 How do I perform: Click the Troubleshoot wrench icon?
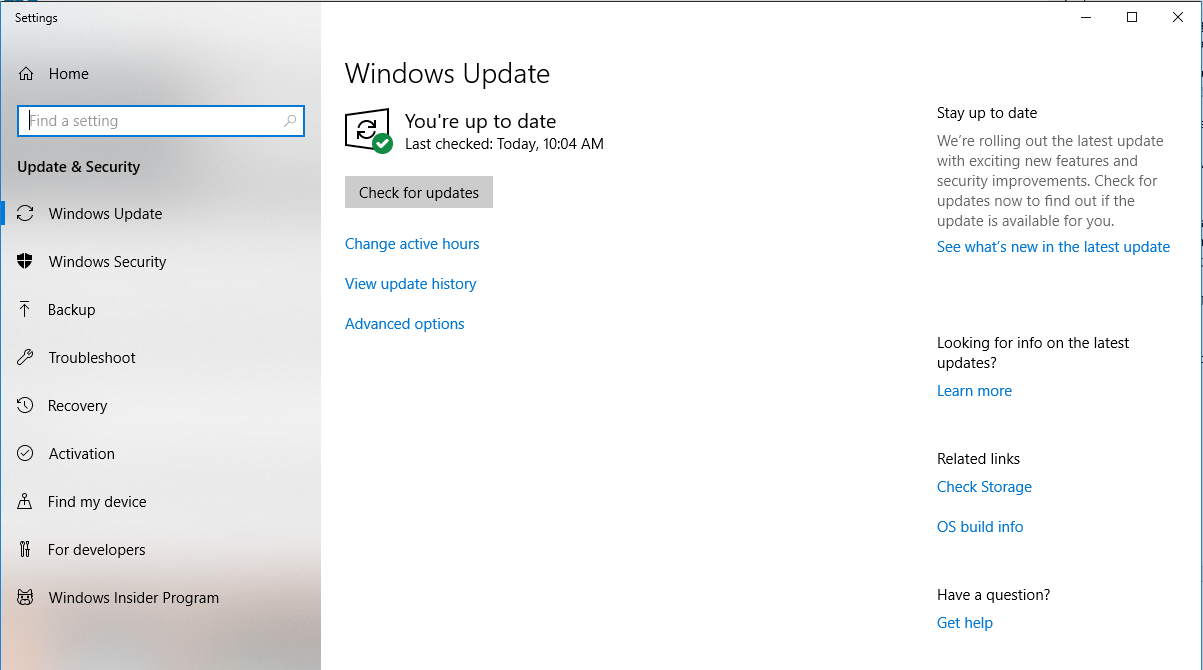[26, 358]
